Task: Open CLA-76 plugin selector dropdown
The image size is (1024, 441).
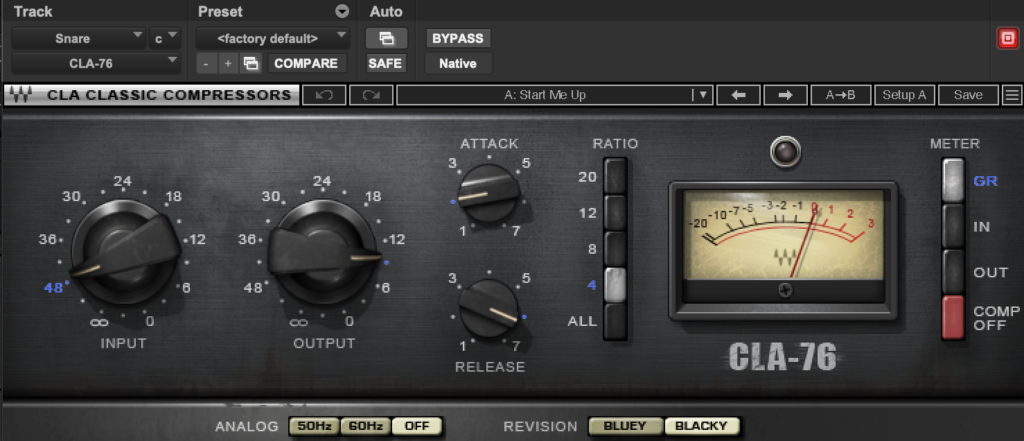Action: pos(96,63)
